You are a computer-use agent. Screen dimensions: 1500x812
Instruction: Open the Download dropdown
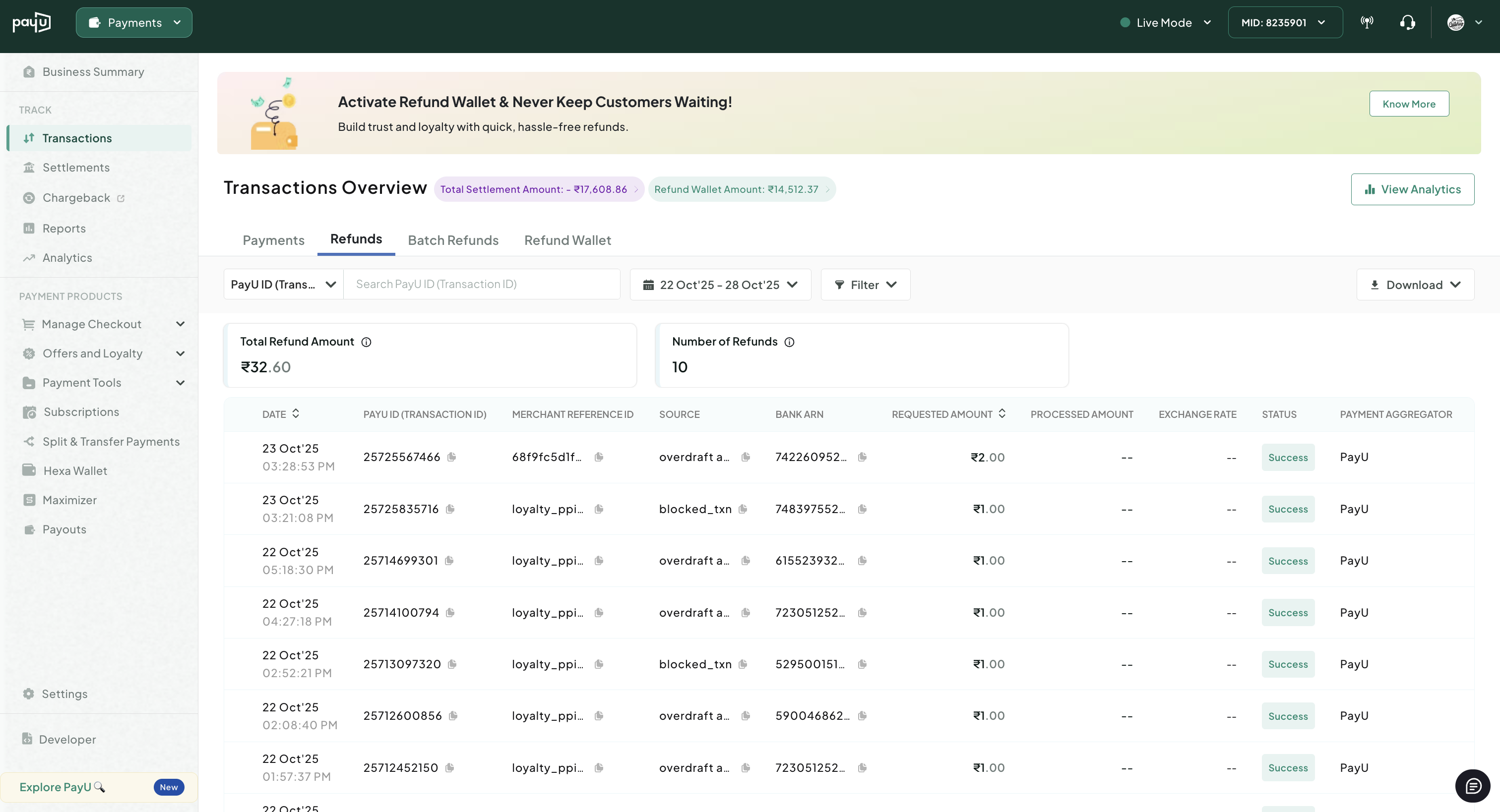coord(1415,285)
